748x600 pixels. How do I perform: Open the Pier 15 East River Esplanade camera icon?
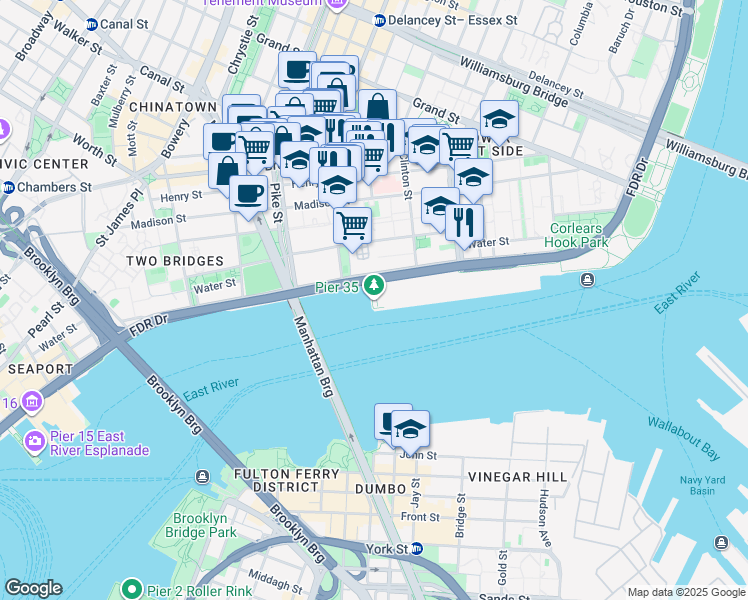click(34, 441)
